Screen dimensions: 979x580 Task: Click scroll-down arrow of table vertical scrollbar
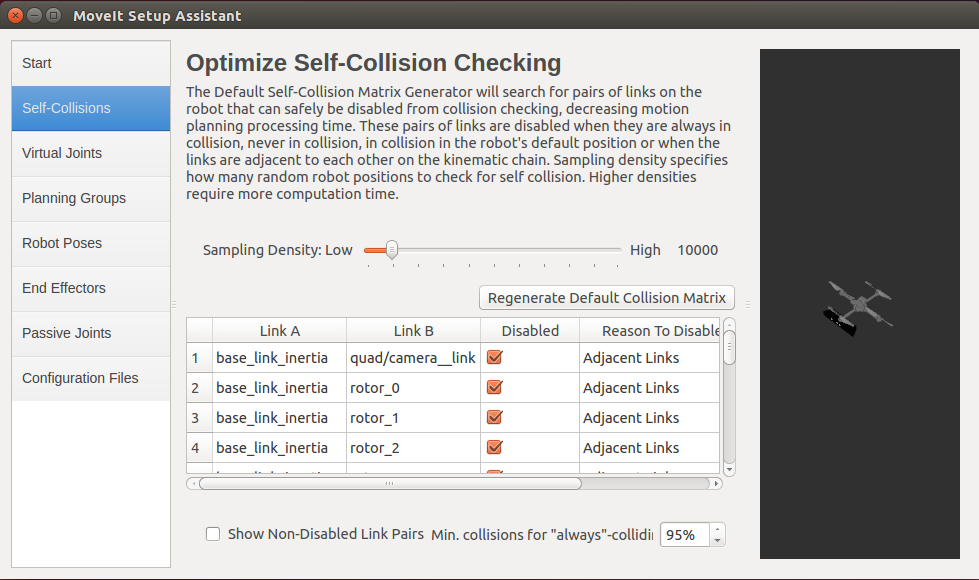729,468
